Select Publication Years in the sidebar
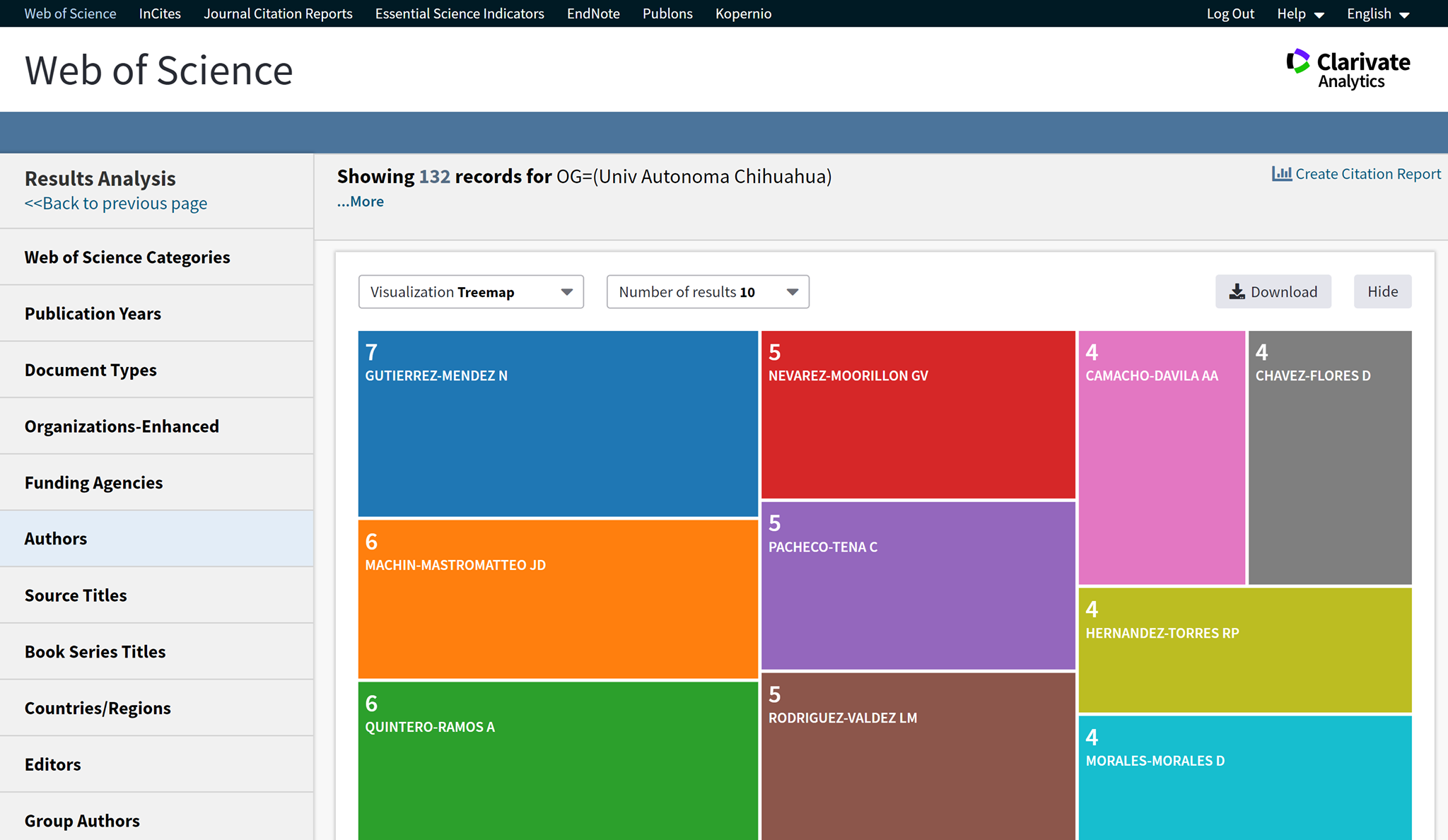Image resolution: width=1448 pixels, height=840 pixels. coord(93,313)
